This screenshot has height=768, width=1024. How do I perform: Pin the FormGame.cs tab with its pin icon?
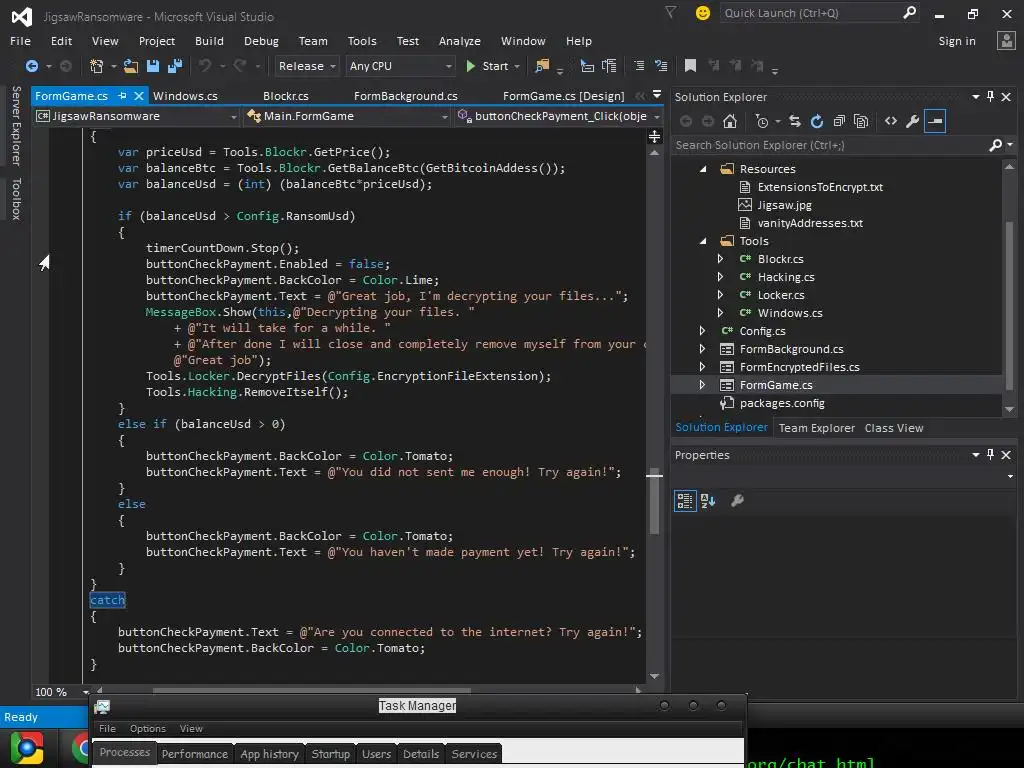122,96
